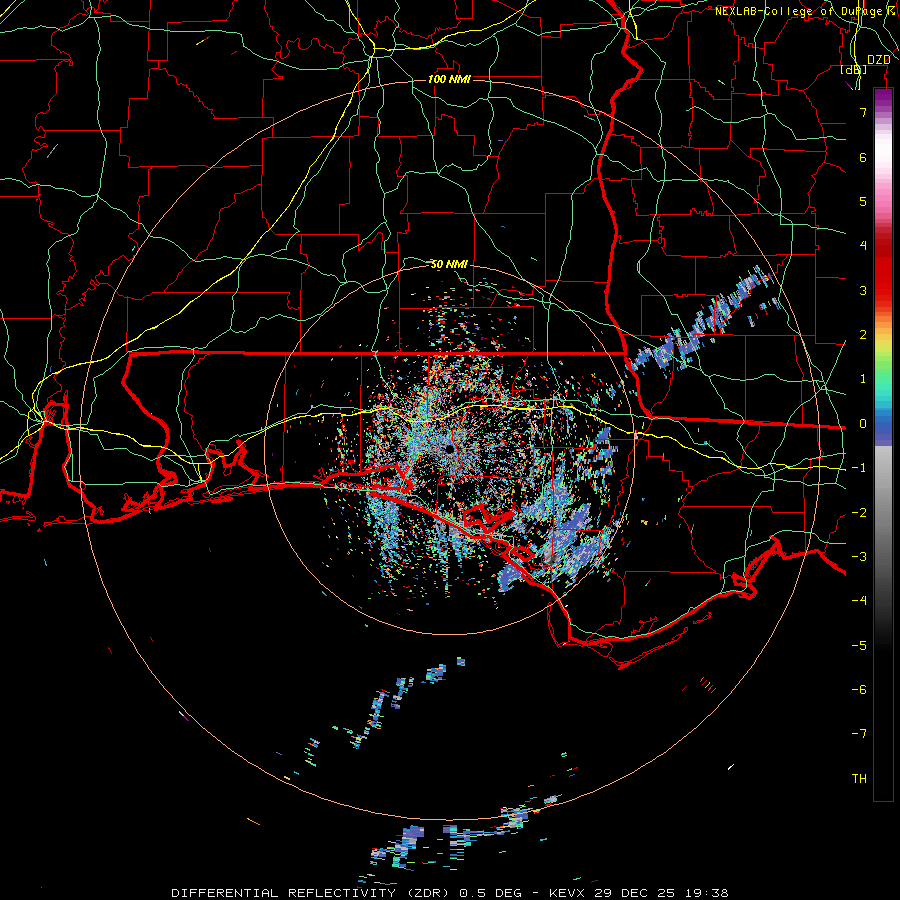900x900 pixels.
Task: Click the ZDR color scale bar
Action: tap(883, 445)
